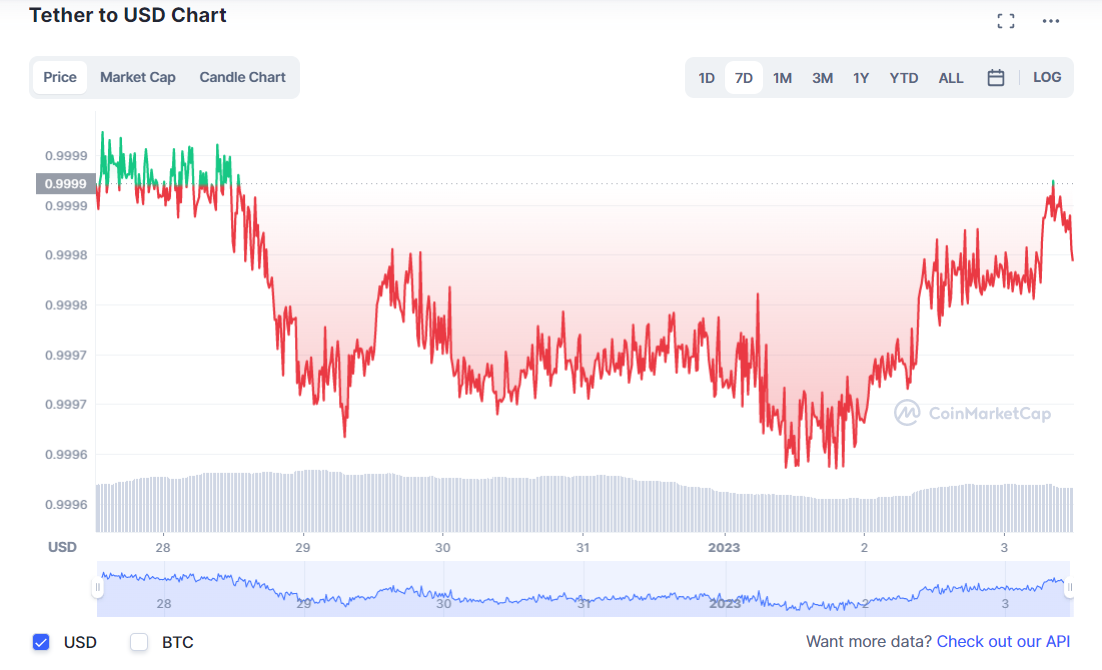
Task: Follow the Check out our API link
Action: pos(1003,641)
